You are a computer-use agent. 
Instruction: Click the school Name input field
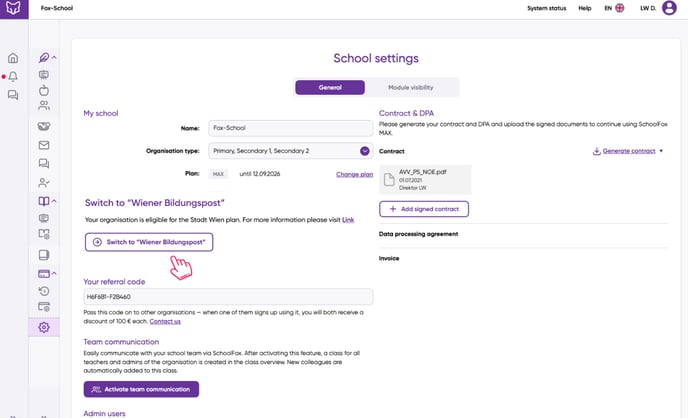coord(290,128)
